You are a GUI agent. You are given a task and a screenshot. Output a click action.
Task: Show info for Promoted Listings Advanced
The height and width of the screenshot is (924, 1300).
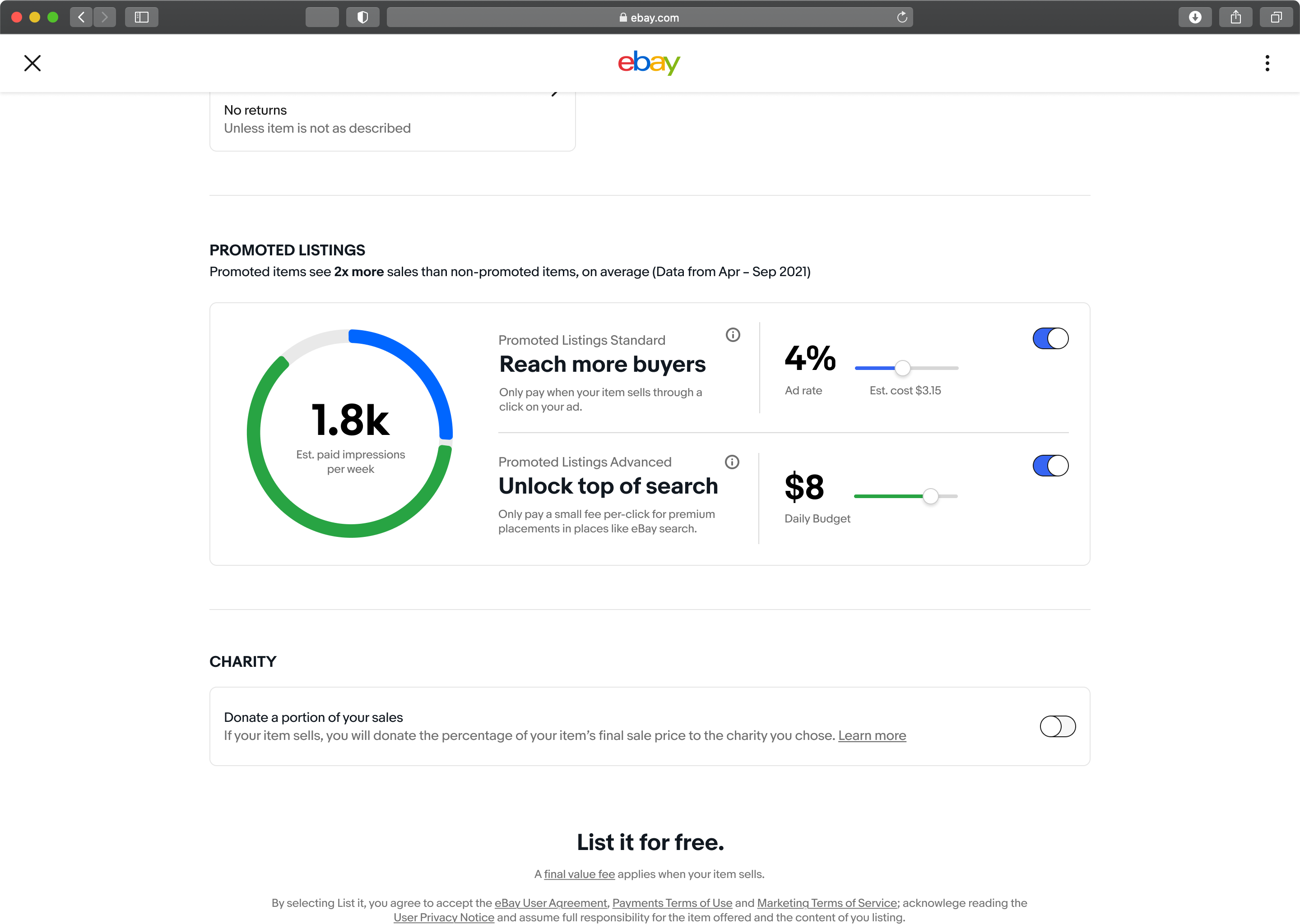click(x=732, y=462)
